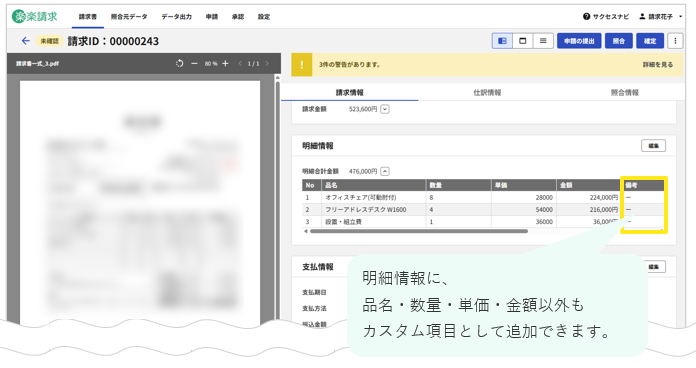Open the 設定 menu

pos(264,17)
